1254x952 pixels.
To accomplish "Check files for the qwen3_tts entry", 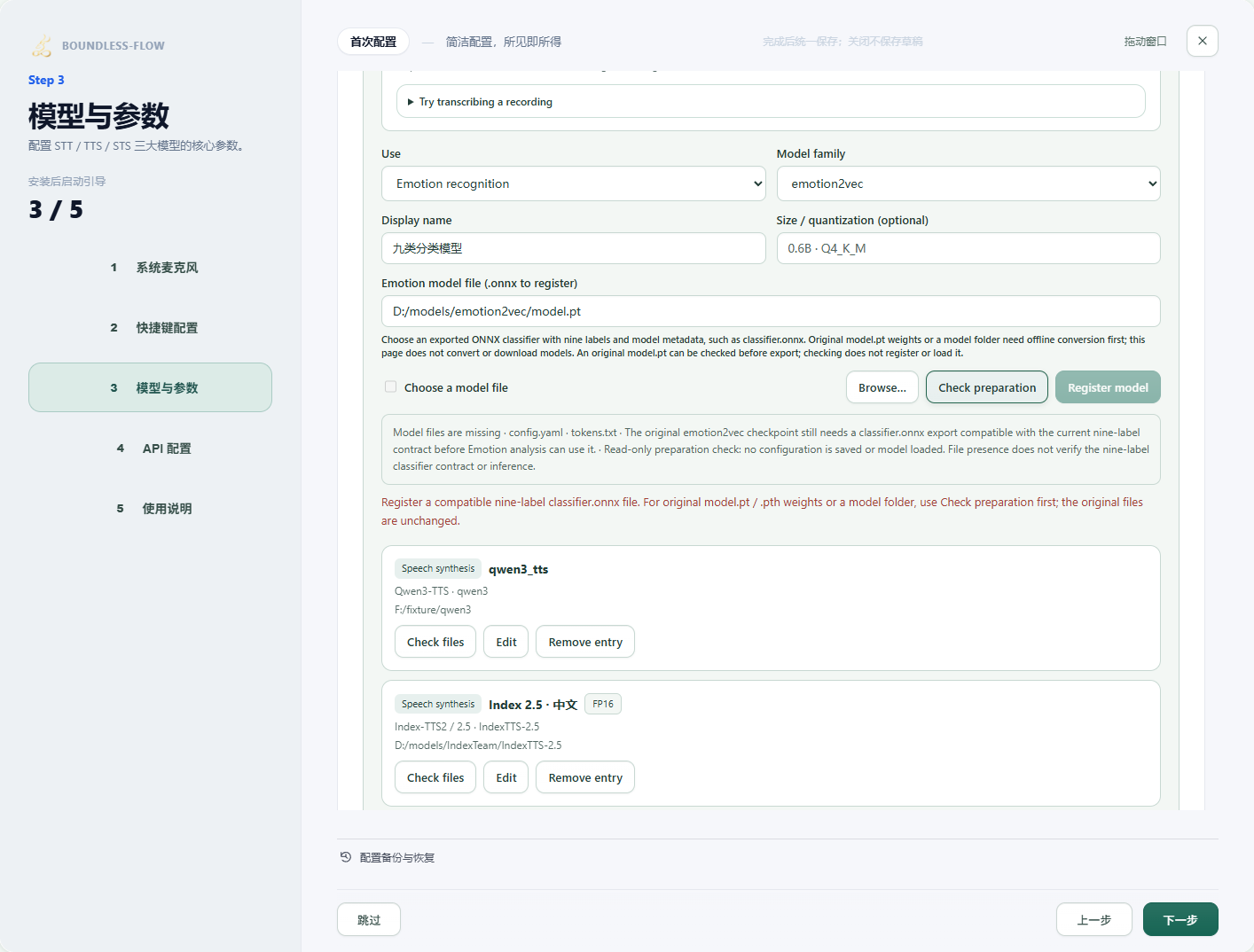I will (x=435, y=642).
